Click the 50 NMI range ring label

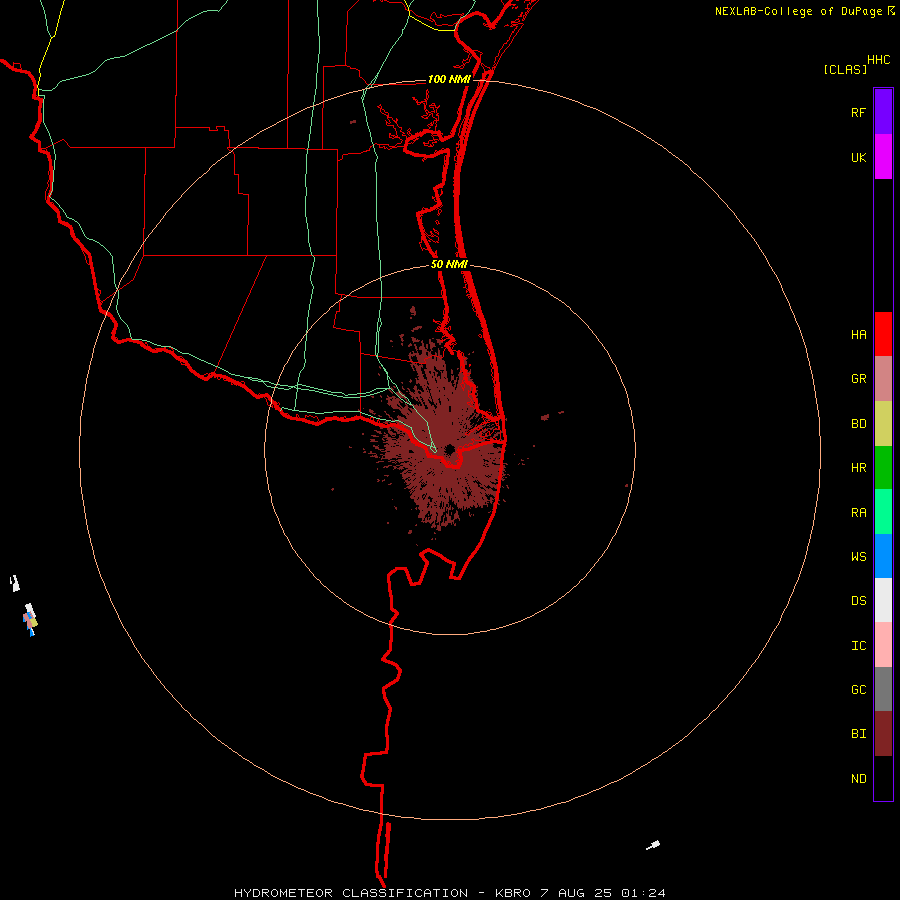[449, 264]
